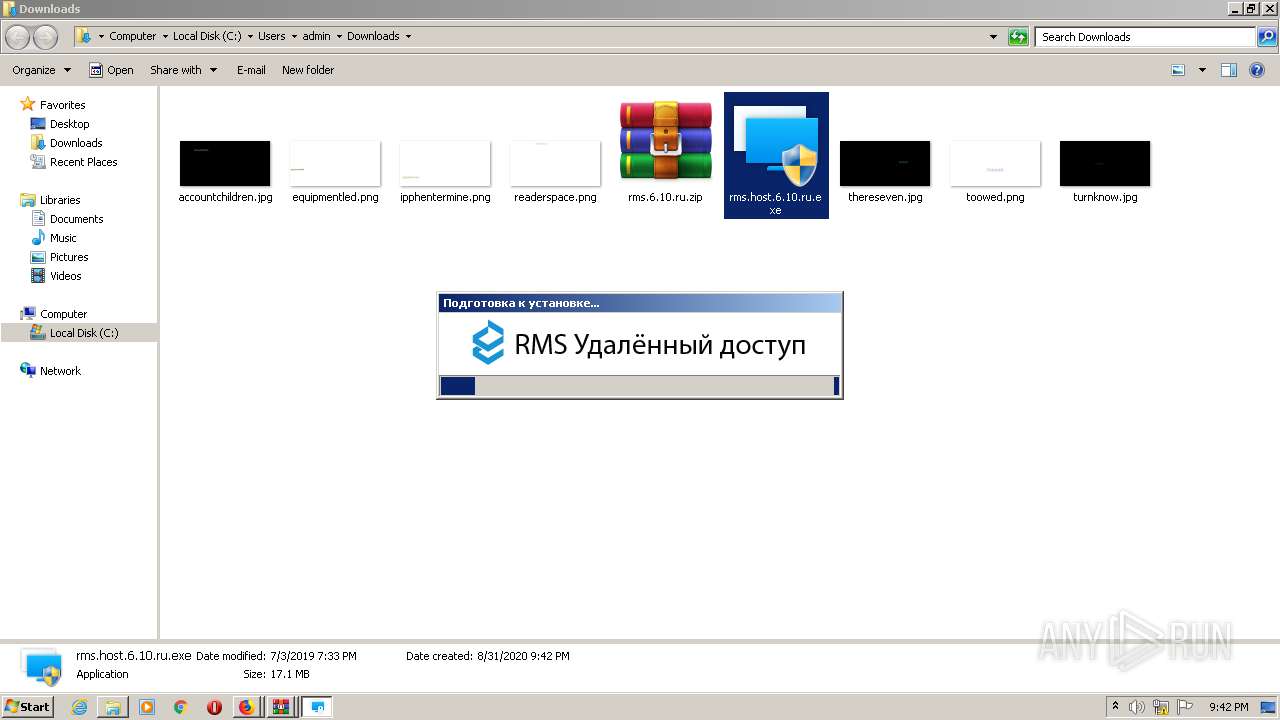Open the Documents library
Image resolution: width=1280 pixels, height=720 pixels.
[76, 219]
